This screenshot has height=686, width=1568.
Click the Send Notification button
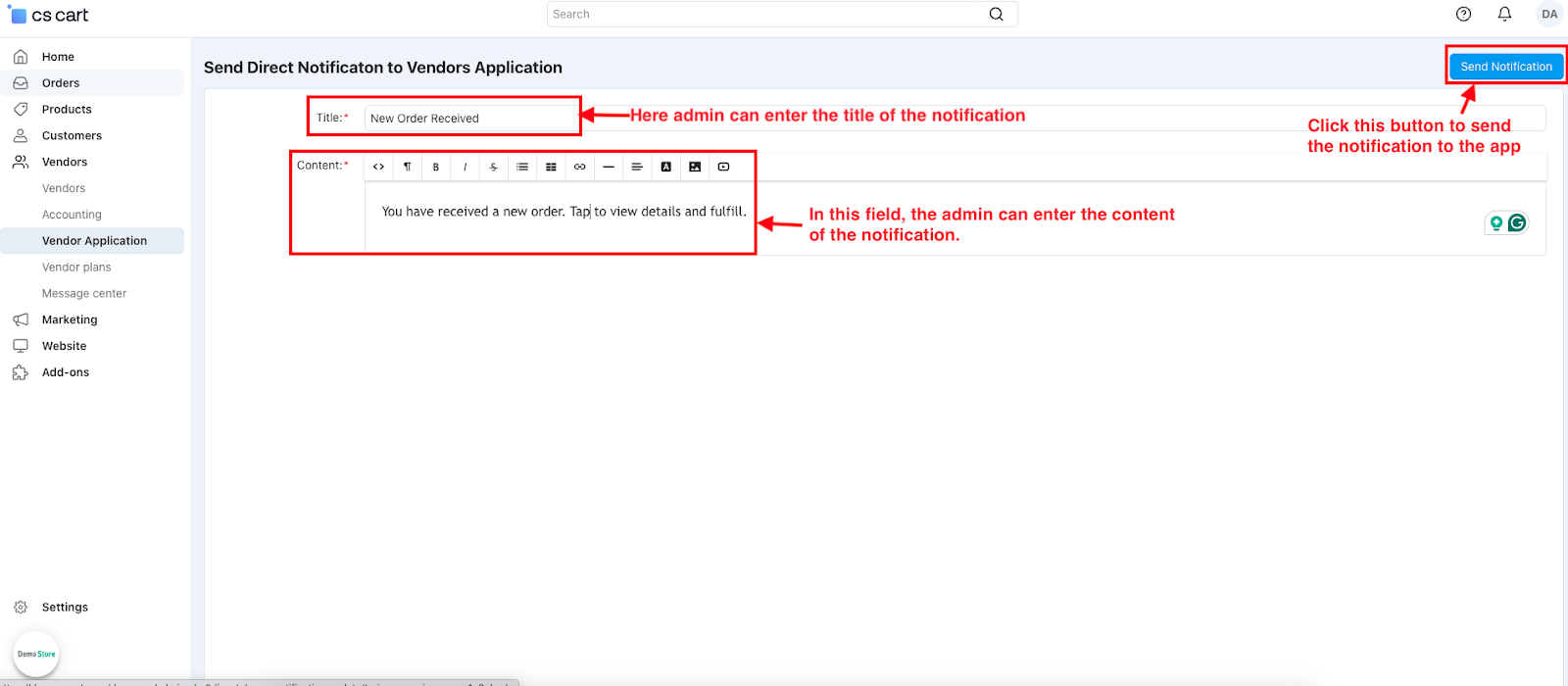point(1505,67)
